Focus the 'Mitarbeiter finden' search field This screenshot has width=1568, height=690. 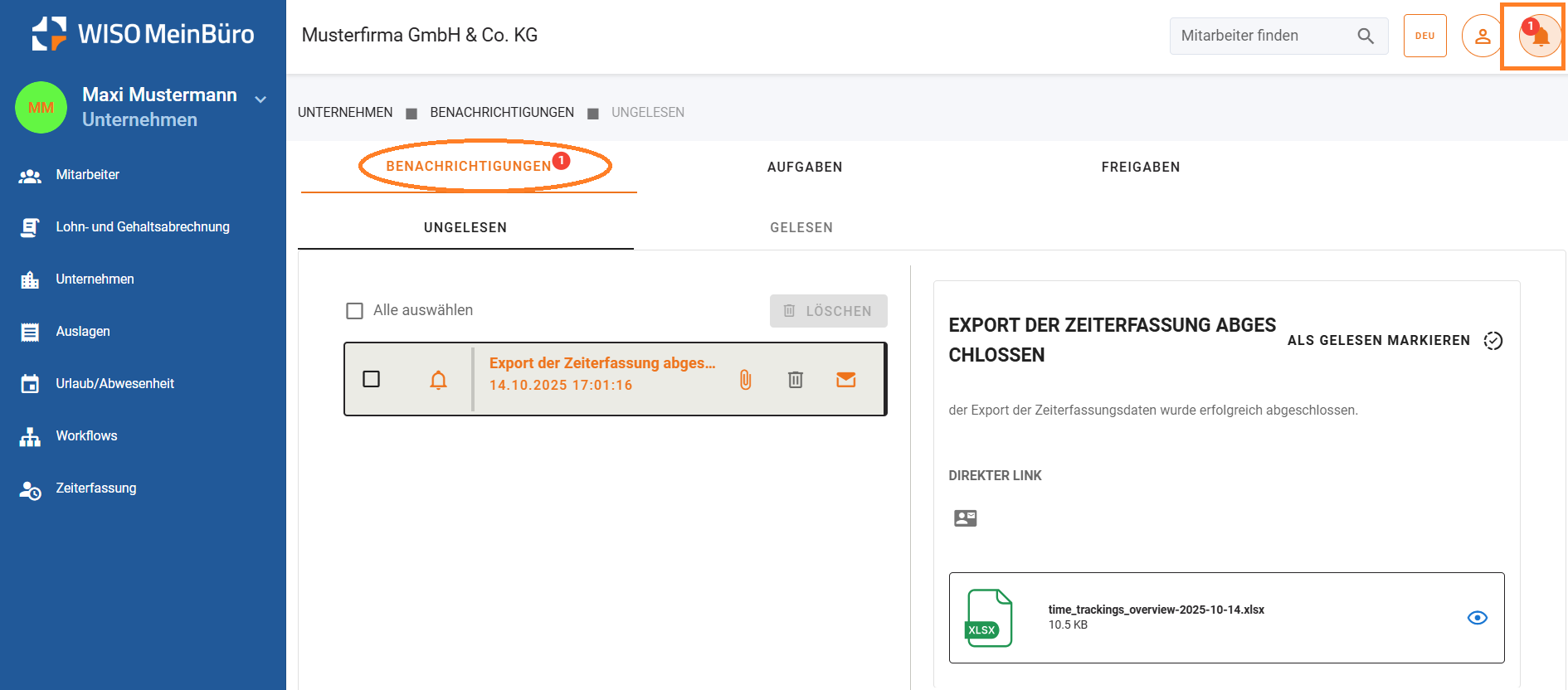pyautogui.click(x=1261, y=36)
